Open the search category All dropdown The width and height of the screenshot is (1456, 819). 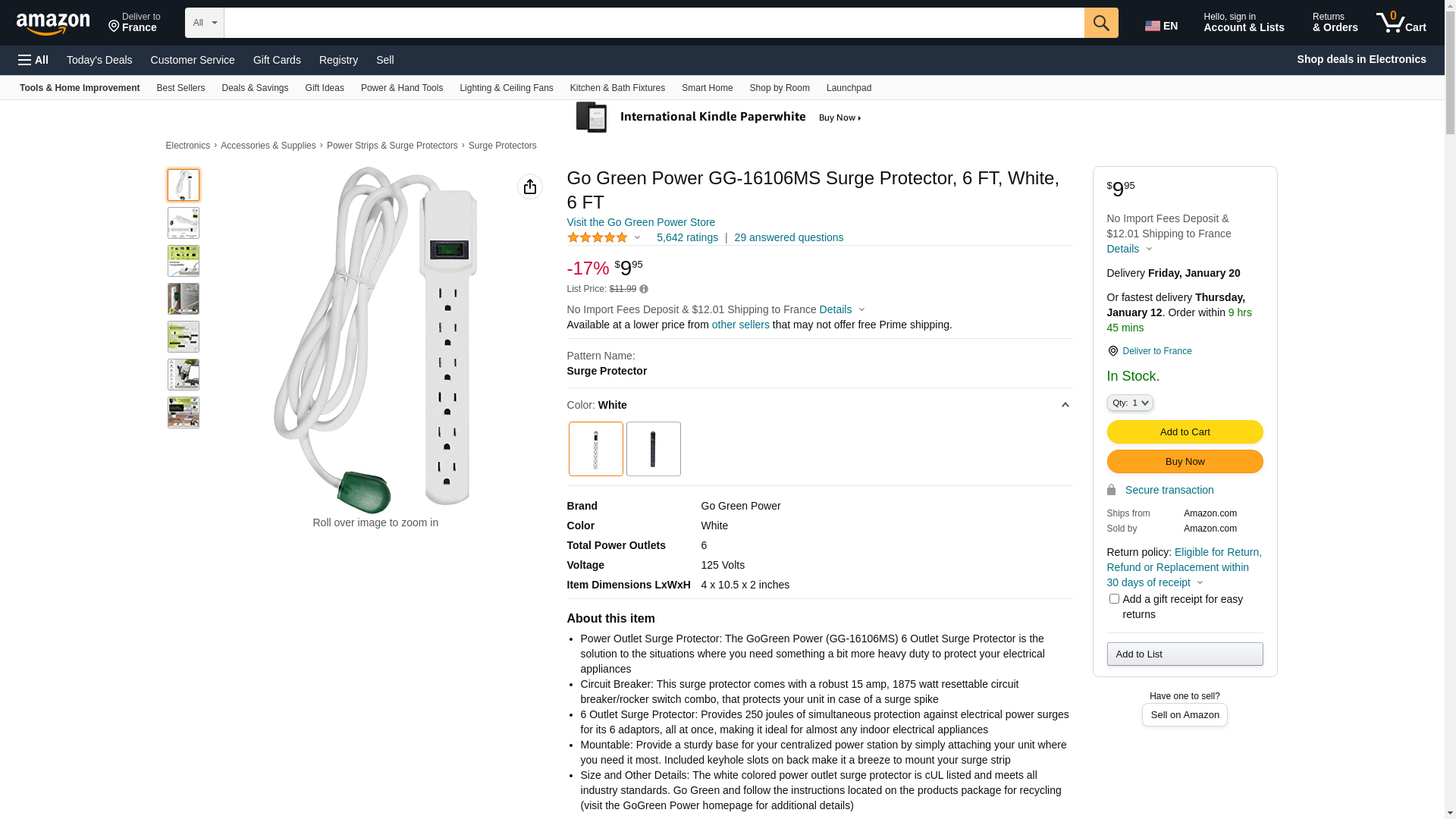click(204, 23)
